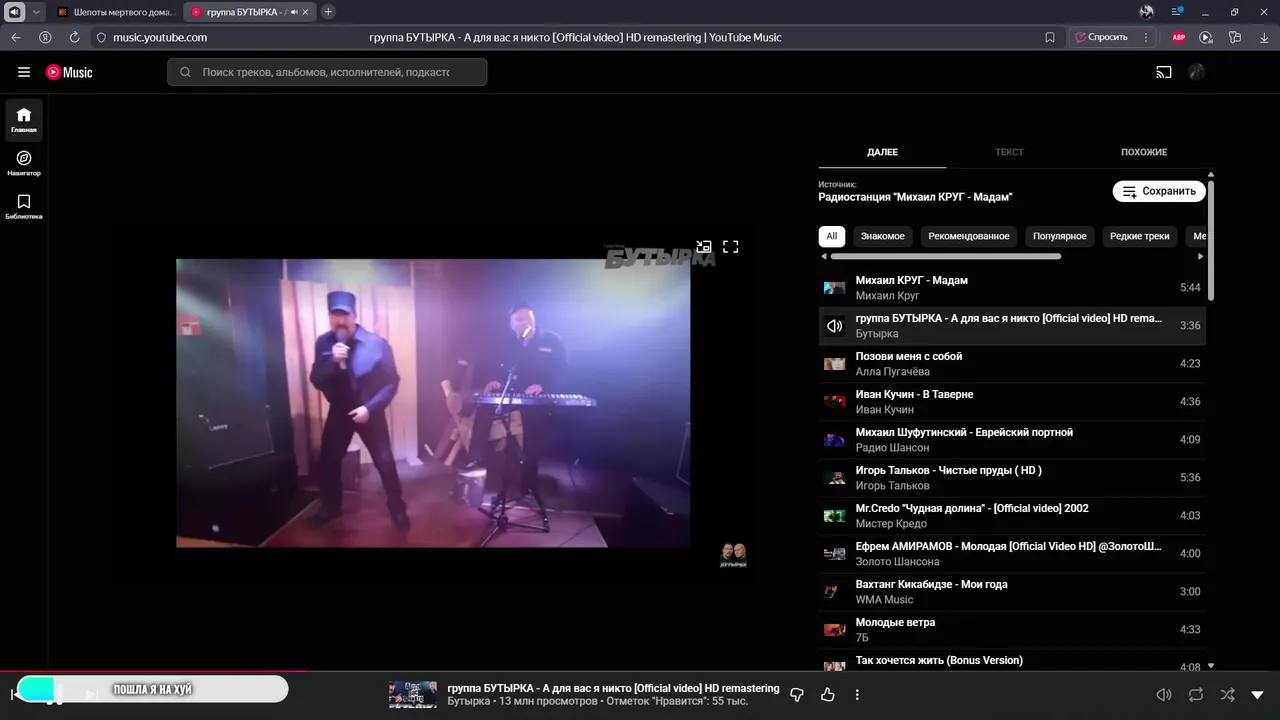Open the YouTube Music hamburger menu
Screen dimensions: 1280x720
(24, 72)
